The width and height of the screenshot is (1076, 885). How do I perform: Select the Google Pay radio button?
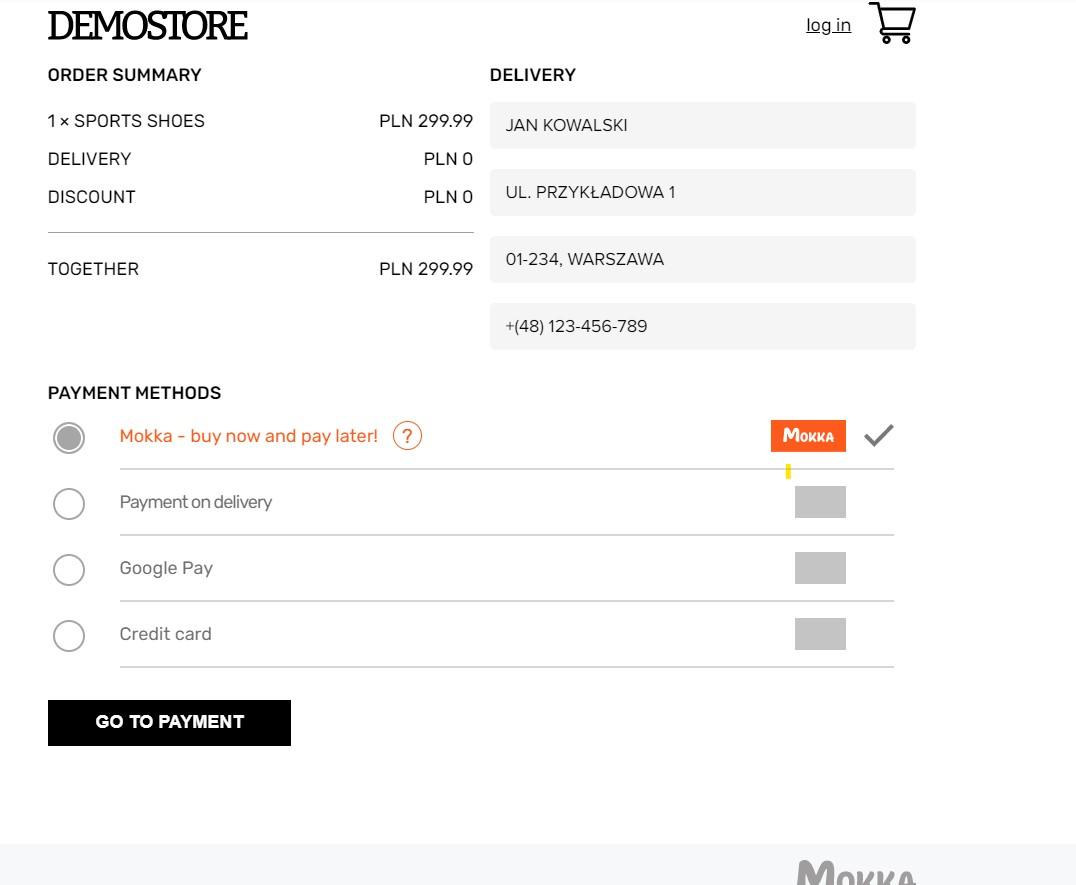point(69,570)
